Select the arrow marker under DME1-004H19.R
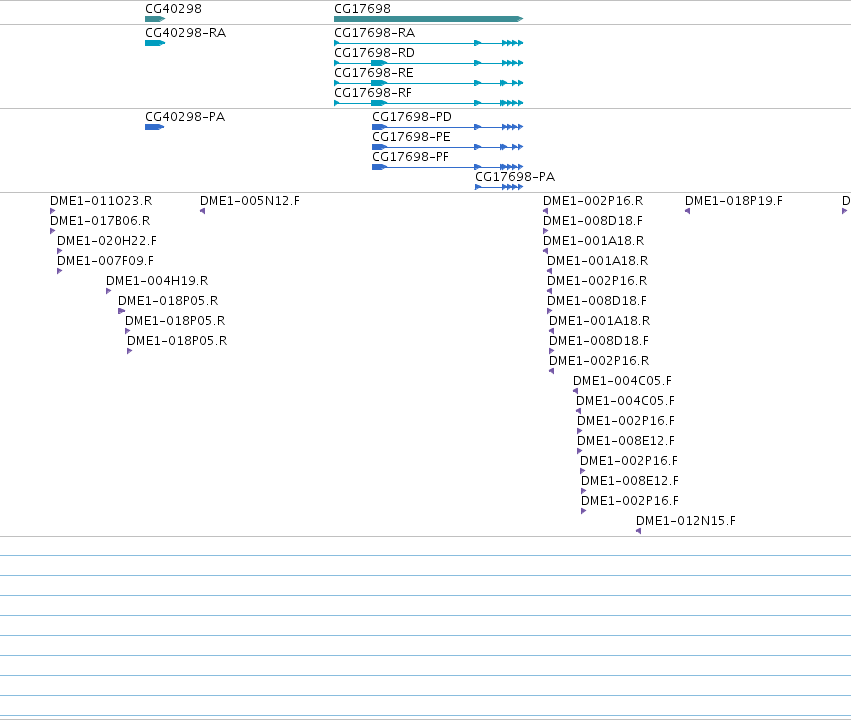Image resolution: width=851 pixels, height=720 pixels. [x=109, y=291]
